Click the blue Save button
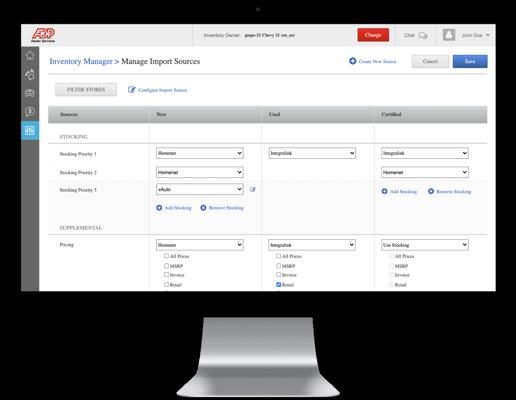 [x=470, y=61]
